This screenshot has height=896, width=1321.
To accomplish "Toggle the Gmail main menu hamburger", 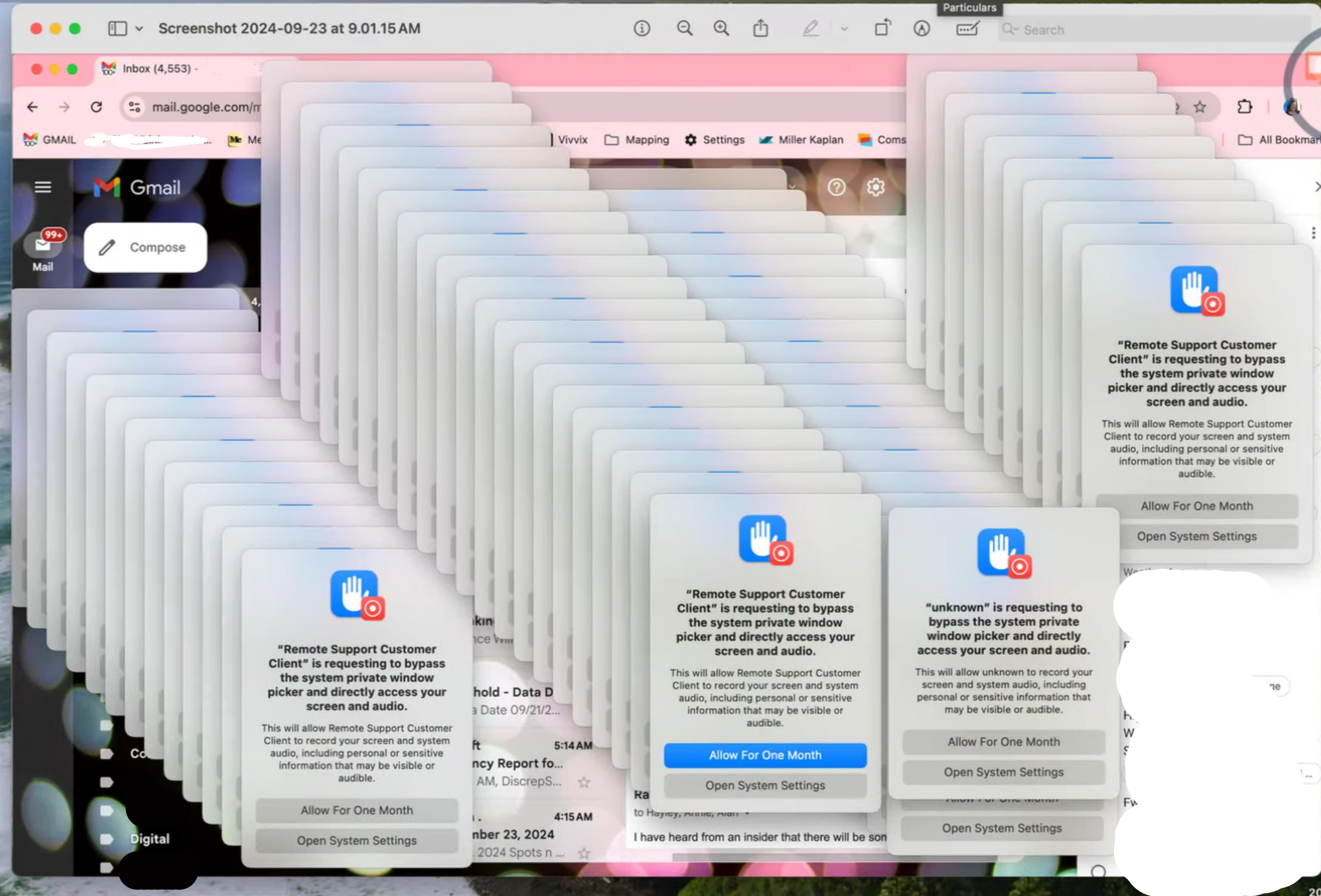I will pyautogui.click(x=43, y=187).
